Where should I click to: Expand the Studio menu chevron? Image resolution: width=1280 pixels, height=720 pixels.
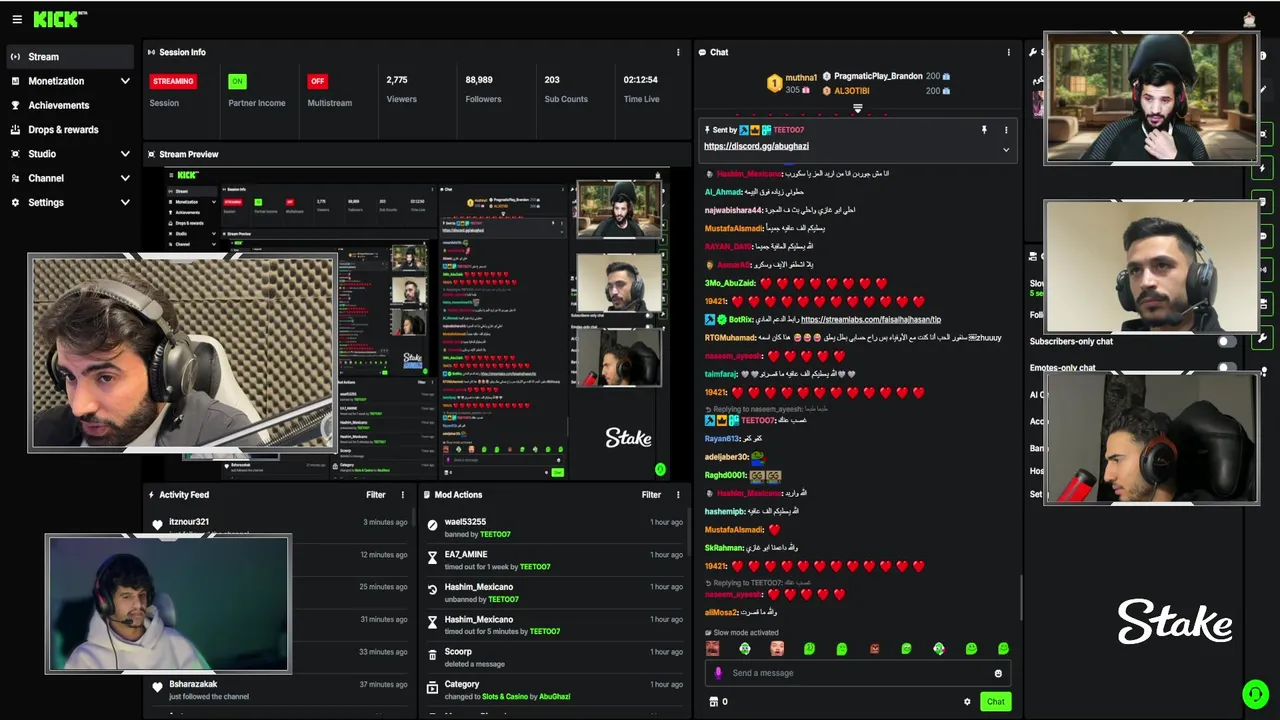point(125,154)
